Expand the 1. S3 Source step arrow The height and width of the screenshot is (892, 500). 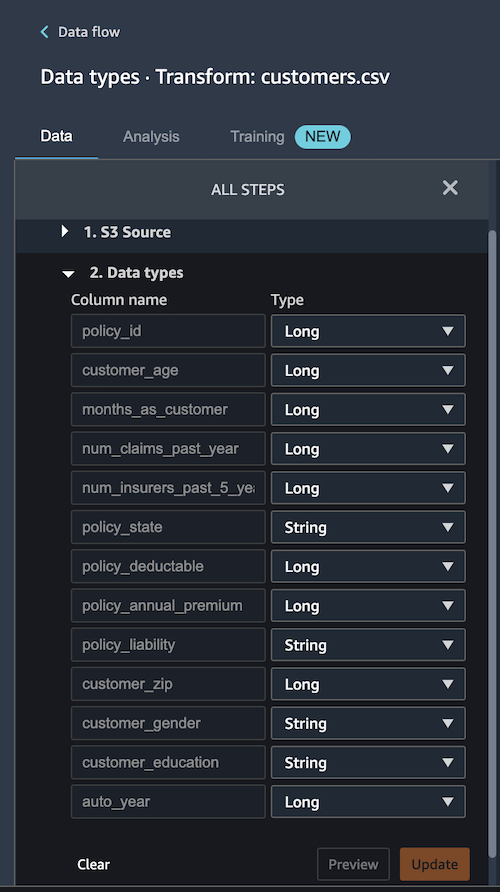coord(65,231)
